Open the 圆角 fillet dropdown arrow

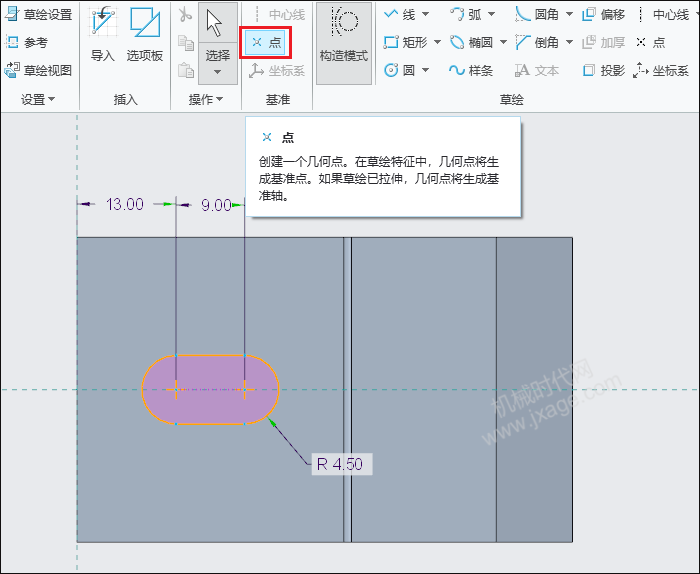click(569, 14)
